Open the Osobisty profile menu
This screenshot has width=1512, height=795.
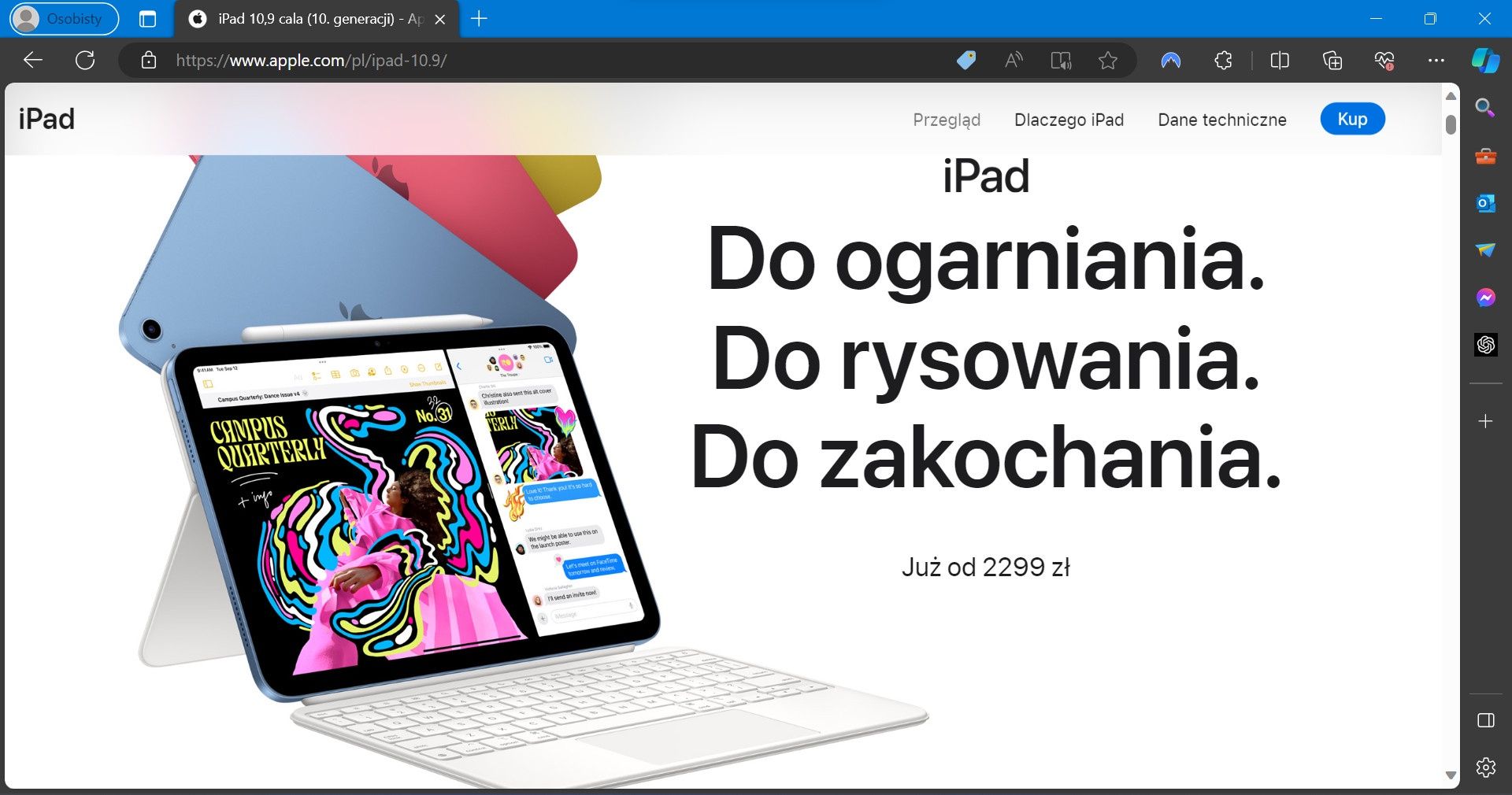(64, 19)
